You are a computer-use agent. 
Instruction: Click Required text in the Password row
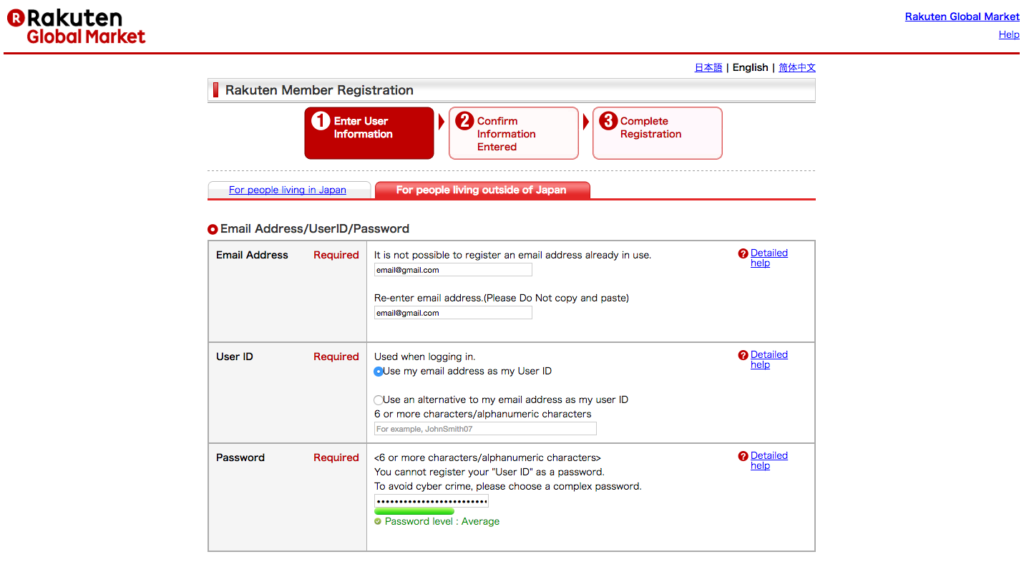point(336,458)
